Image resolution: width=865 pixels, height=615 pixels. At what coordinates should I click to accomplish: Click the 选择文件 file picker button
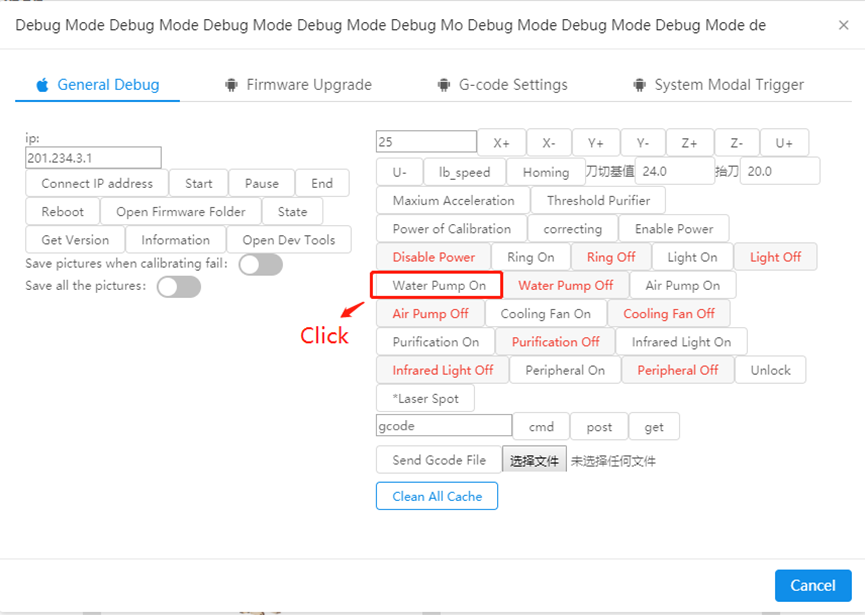[534, 459]
